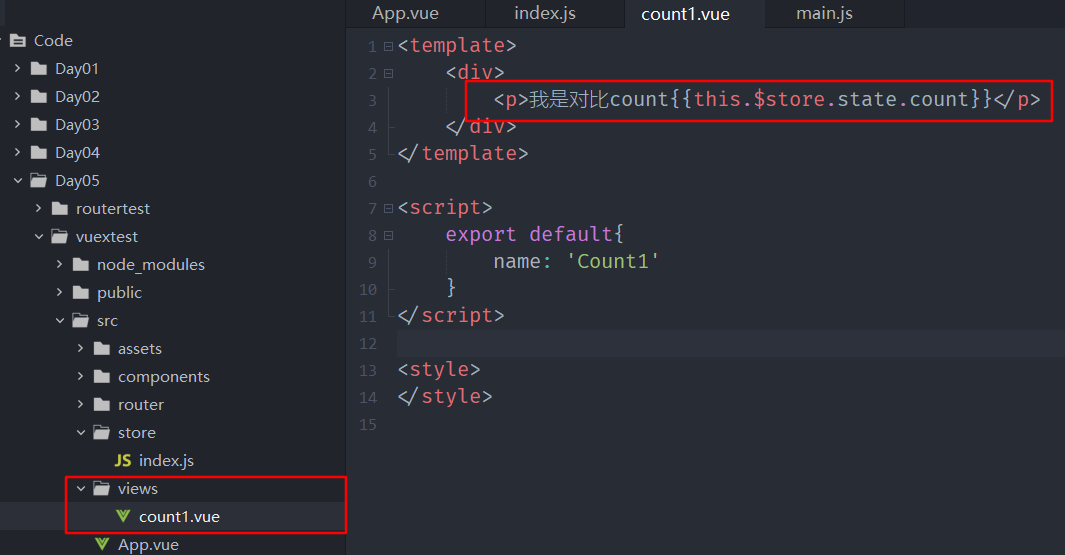Click the Vue icon beside App.vue file

point(102,545)
